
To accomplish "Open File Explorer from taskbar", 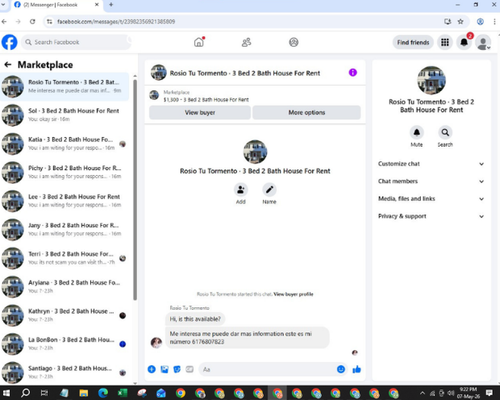I will point(83,393).
